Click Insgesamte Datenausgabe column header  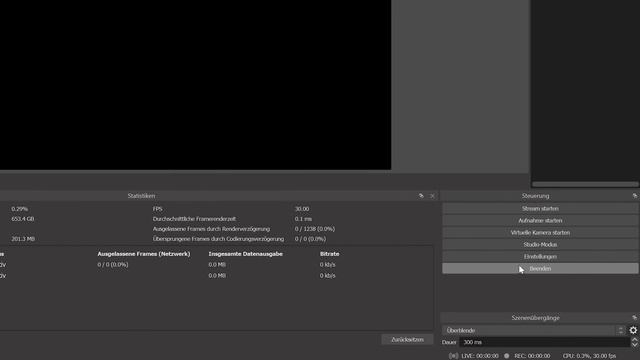point(246,254)
